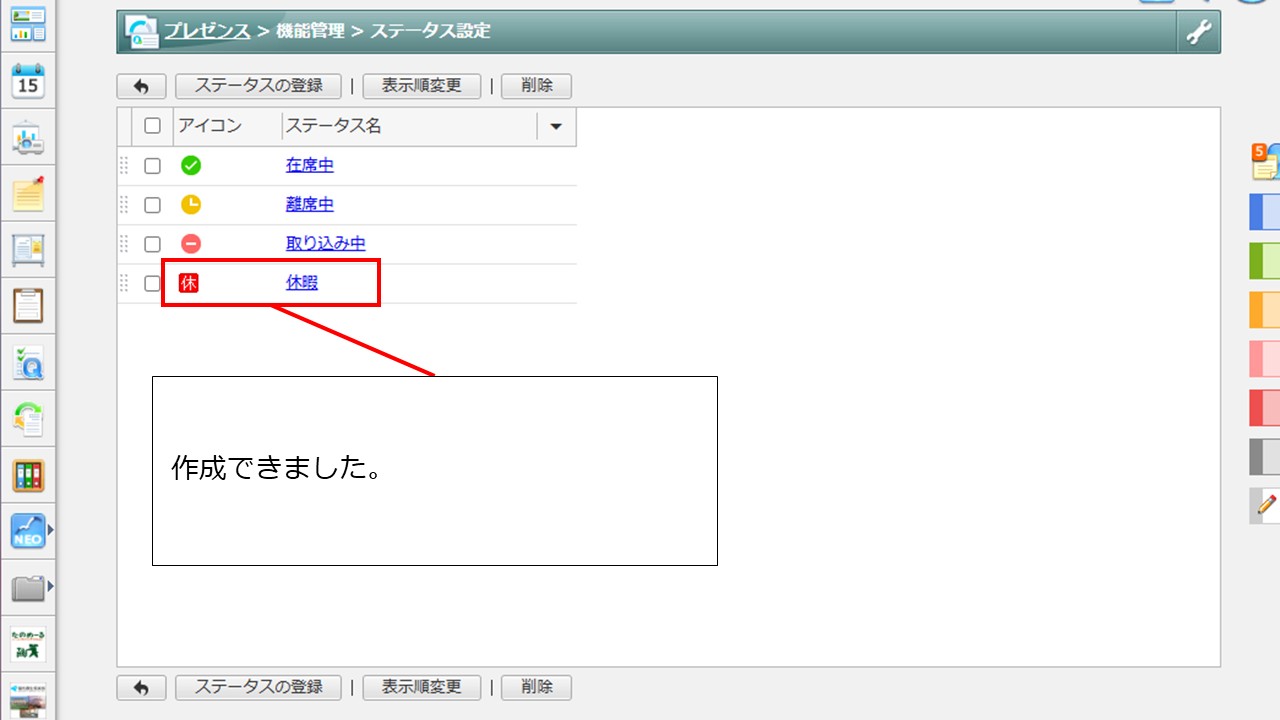Viewport: 1280px width, 720px height.
Task: Check the checkbox for 取り込み中
Action: (x=152, y=243)
